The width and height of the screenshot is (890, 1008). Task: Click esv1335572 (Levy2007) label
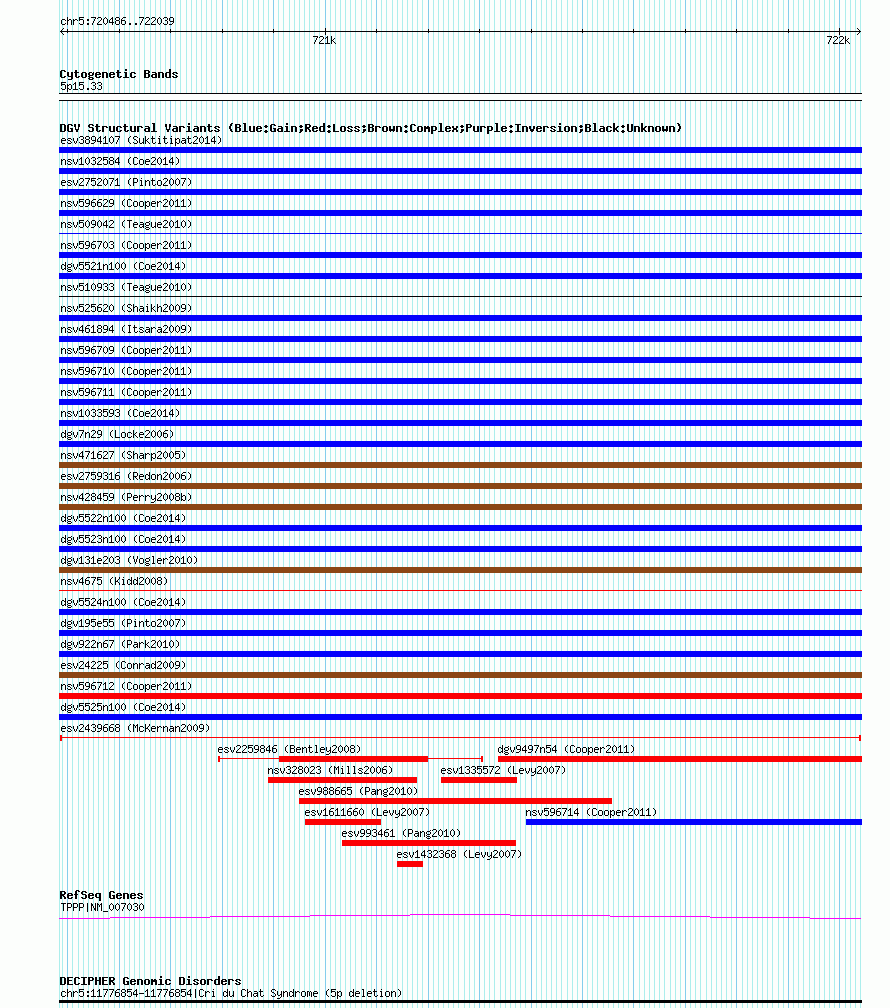tap(503, 770)
